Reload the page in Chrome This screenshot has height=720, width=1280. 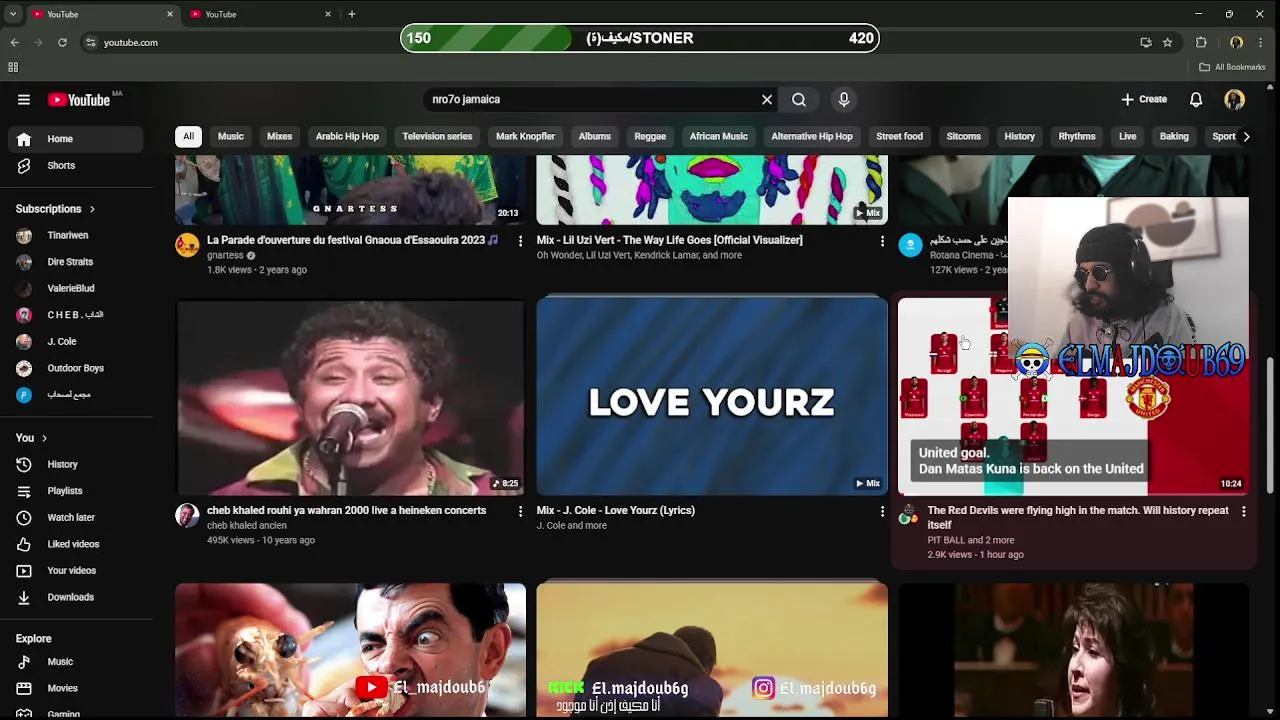click(62, 42)
